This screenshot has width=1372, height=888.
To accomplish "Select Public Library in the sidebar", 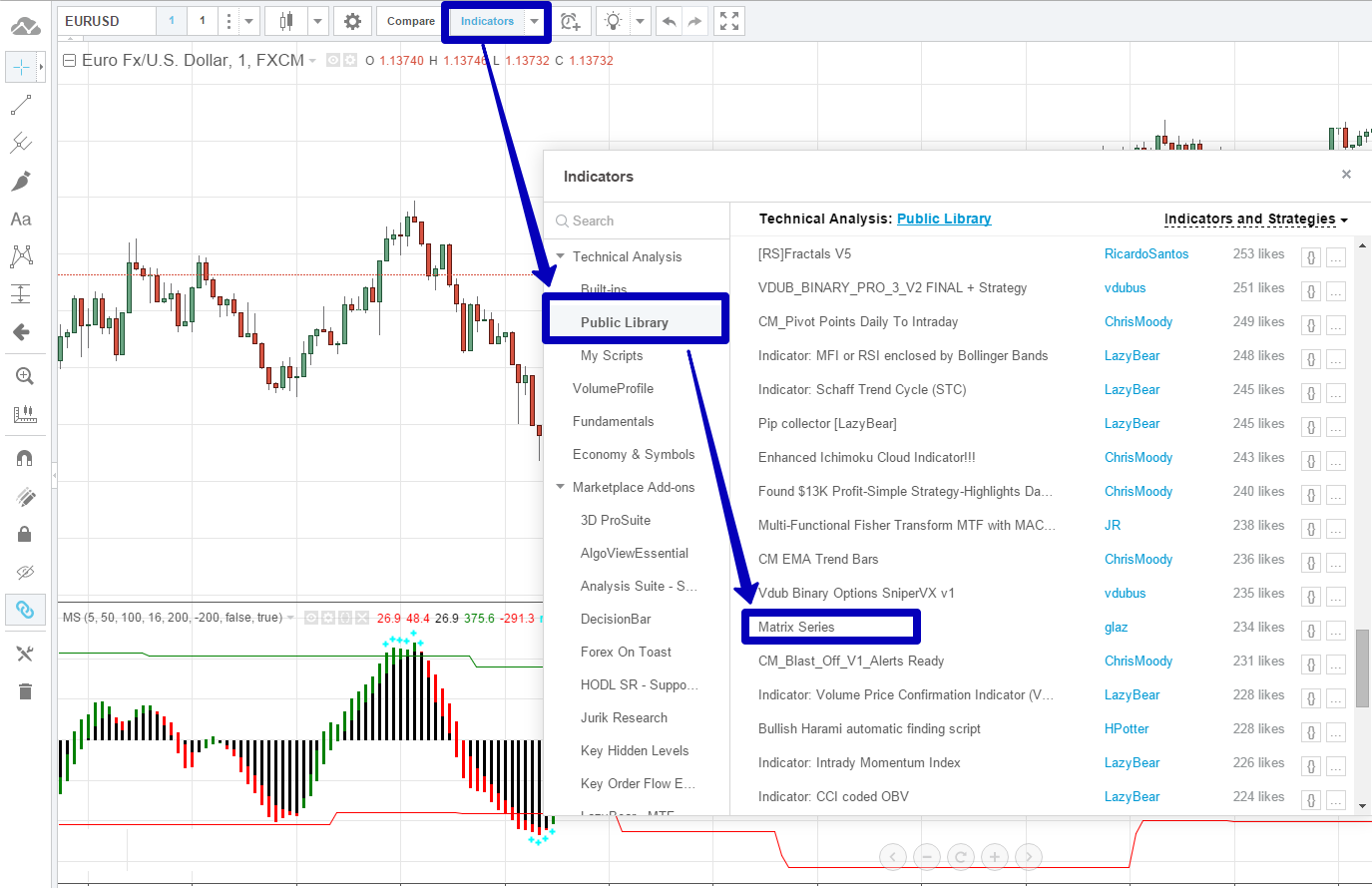I will pyautogui.click(x=625, y=322).
